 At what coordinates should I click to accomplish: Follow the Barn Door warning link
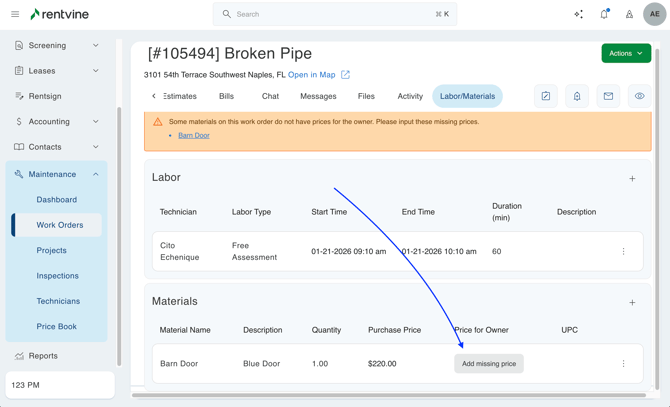[194, 135]
